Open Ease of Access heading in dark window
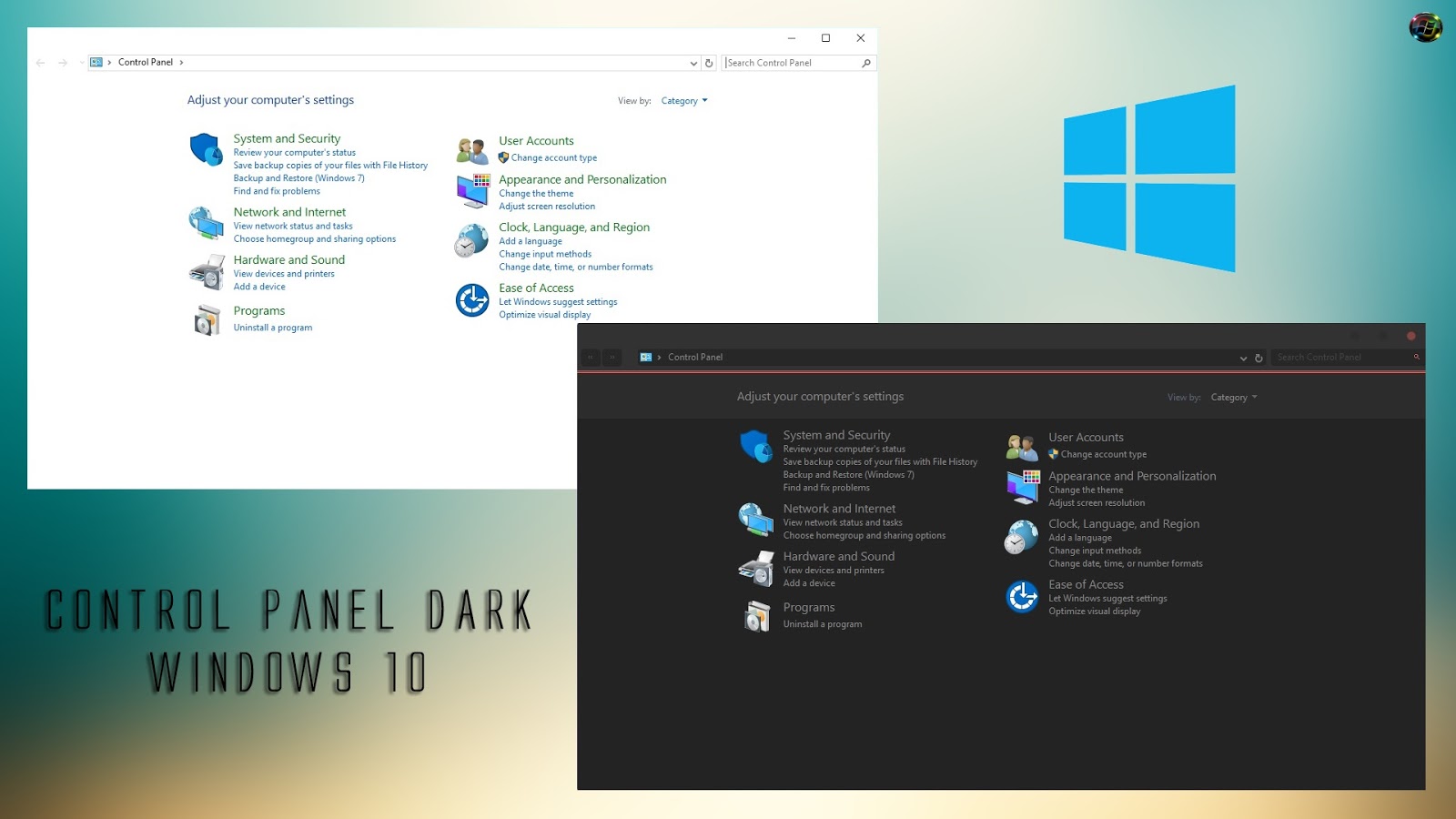The image size is (1456, 819). [1086, 584]
